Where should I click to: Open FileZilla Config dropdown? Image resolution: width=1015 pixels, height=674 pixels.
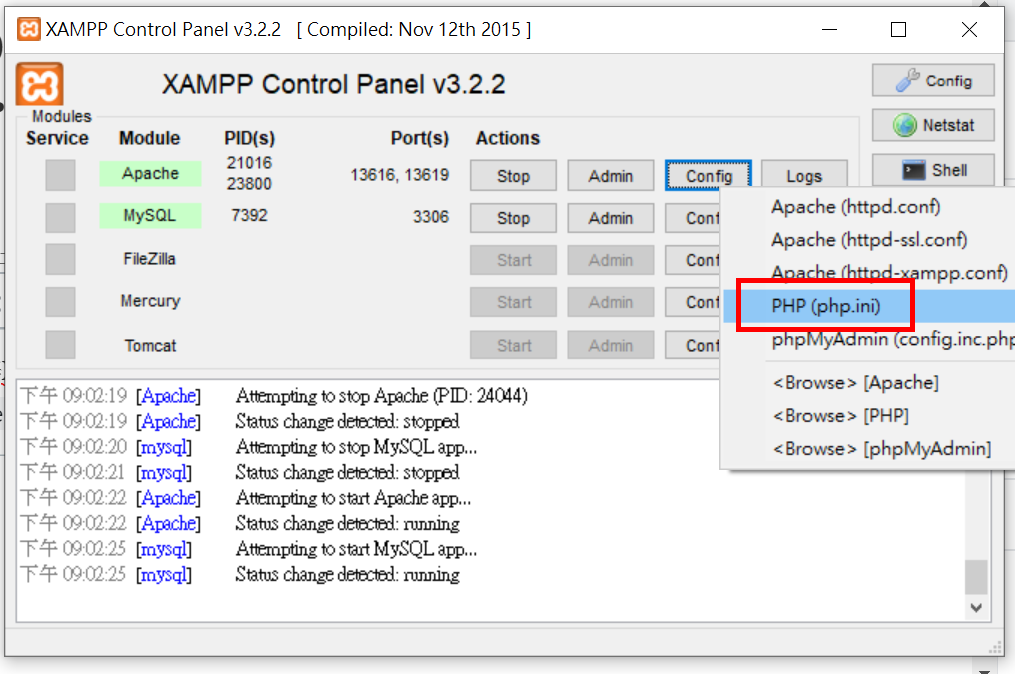tap(693, 260)
